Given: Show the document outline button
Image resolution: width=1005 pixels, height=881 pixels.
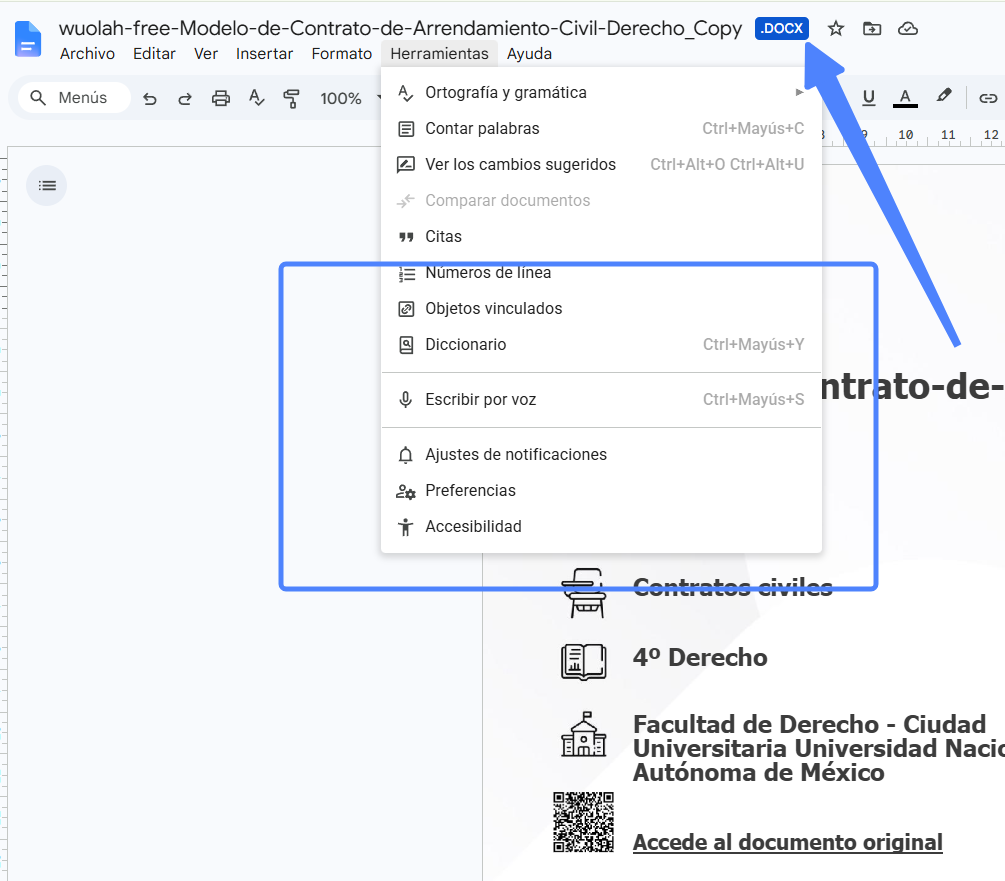Looking at the screenshot, I should (47, 186).
